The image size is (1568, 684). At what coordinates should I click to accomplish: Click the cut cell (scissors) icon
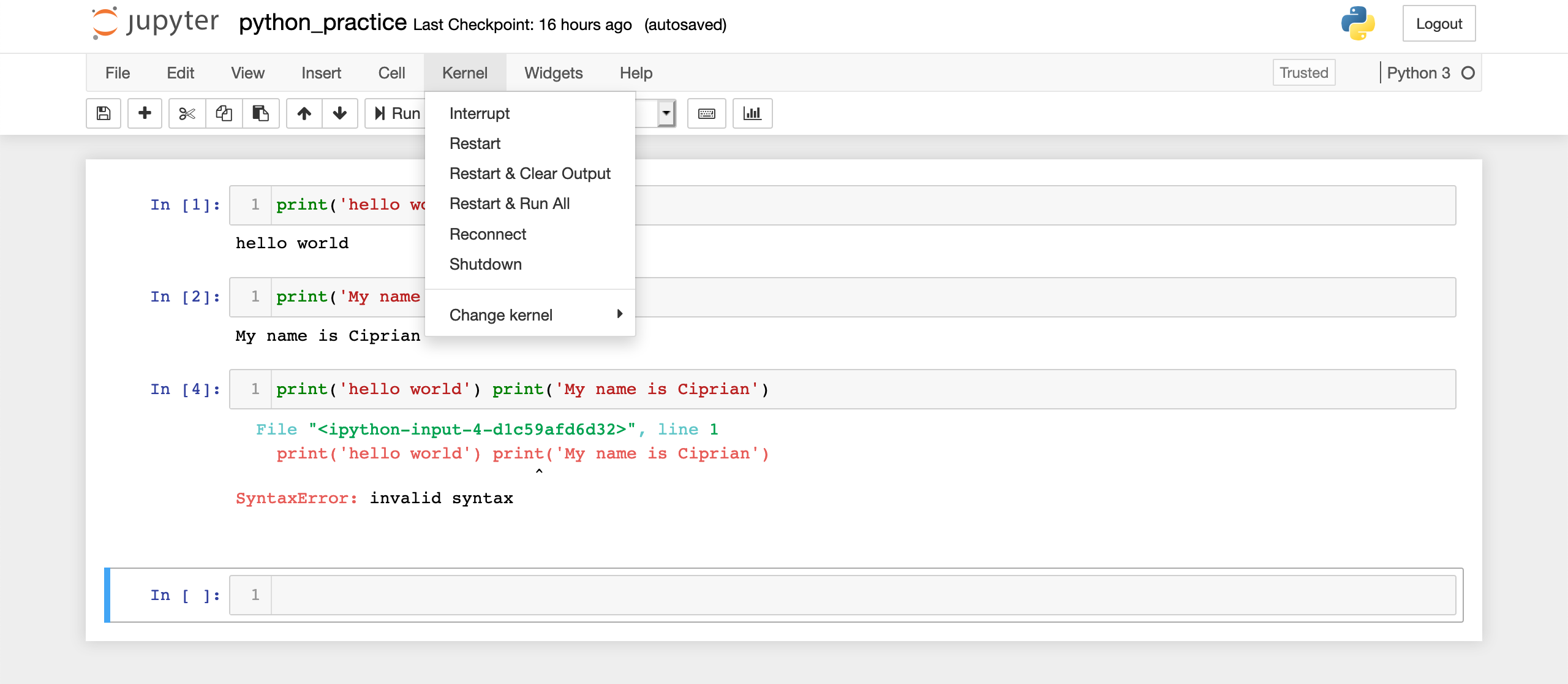pos(185,112)
